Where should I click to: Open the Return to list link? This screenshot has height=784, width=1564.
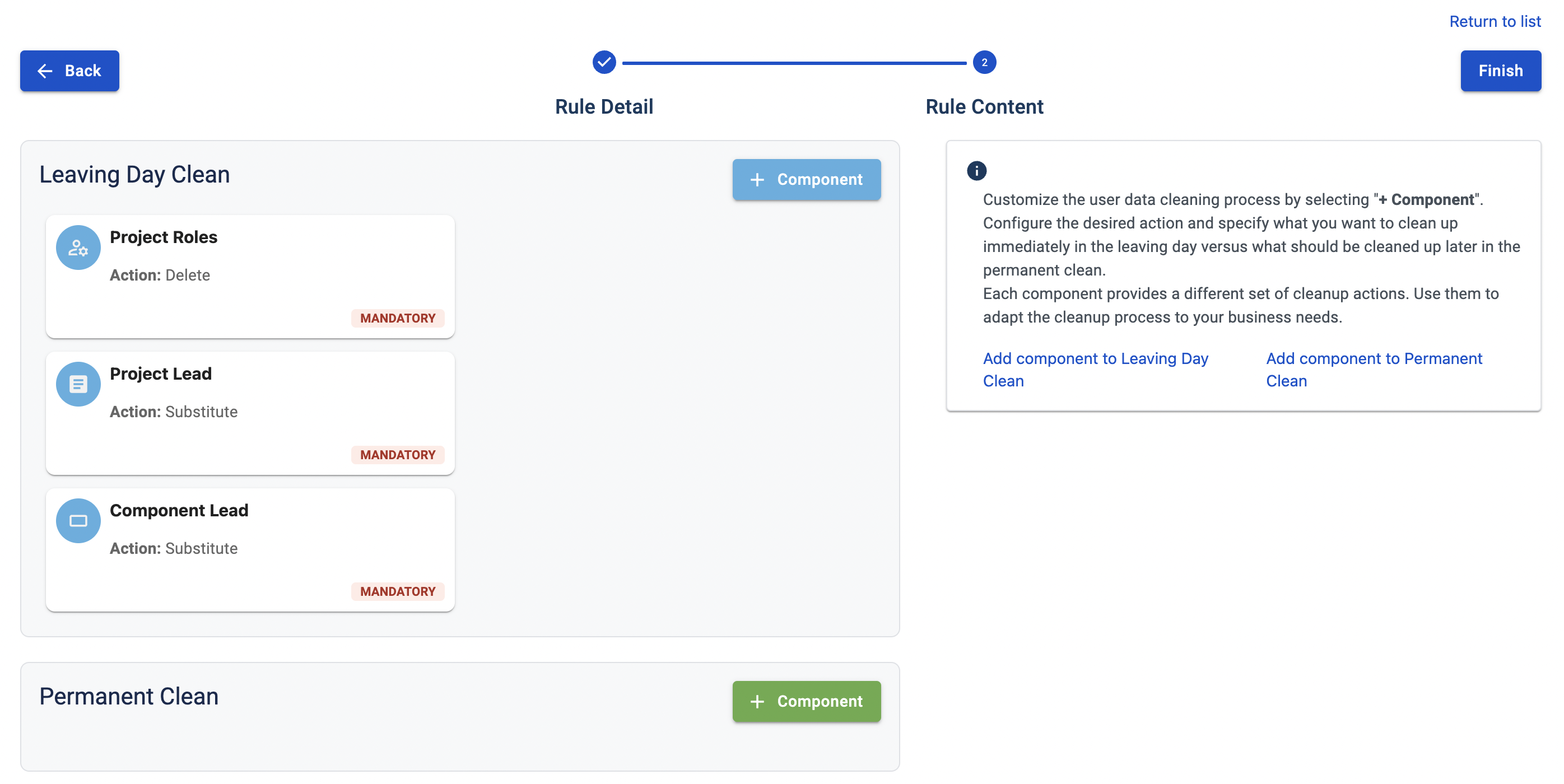1494,22
